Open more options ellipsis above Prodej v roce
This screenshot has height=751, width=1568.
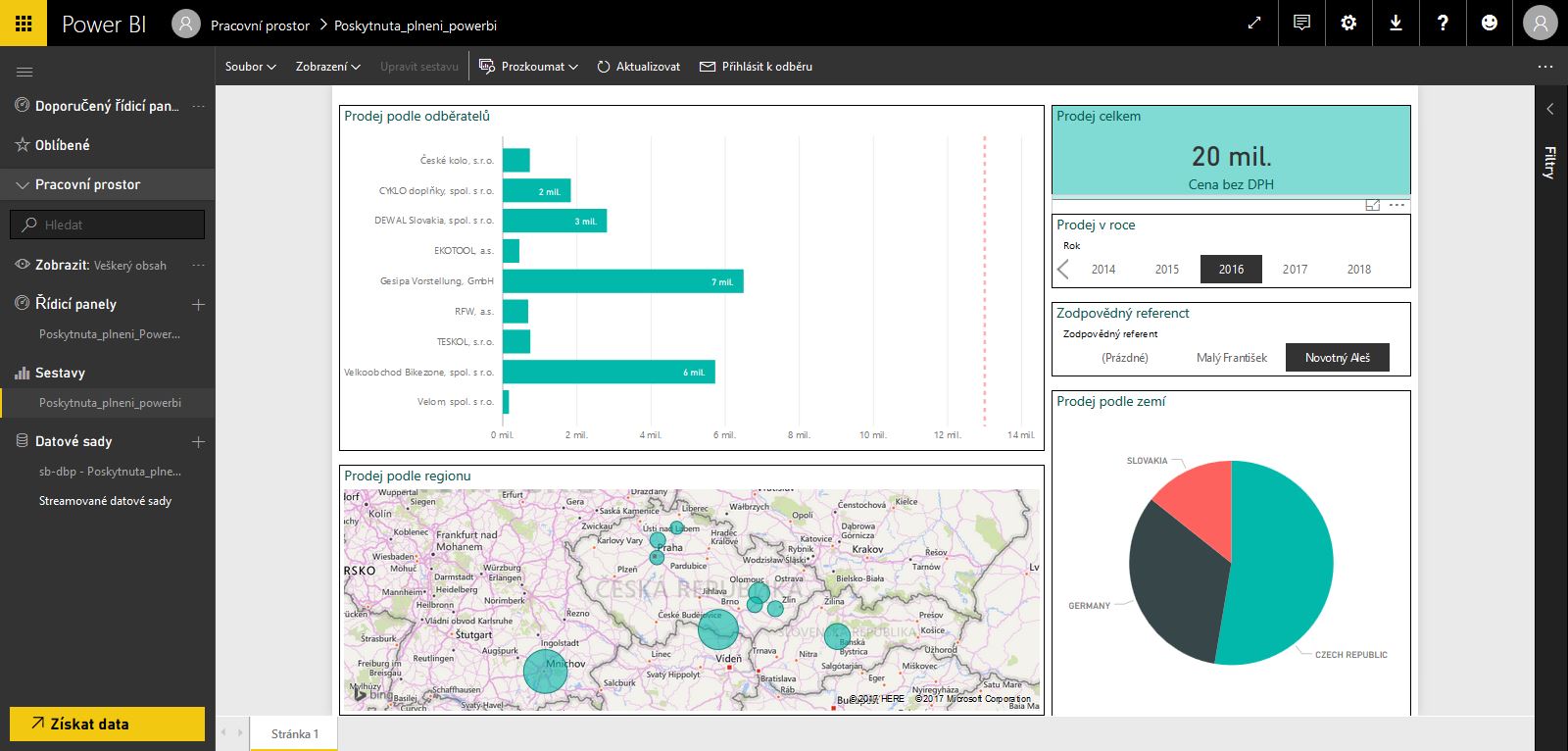pyautogui.click(x=1397, y=205)
